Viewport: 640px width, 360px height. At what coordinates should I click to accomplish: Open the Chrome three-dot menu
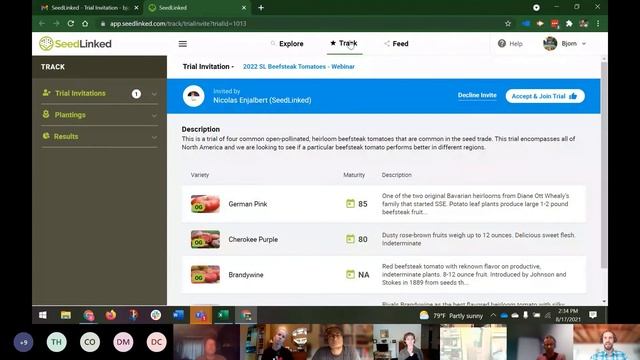598,24
